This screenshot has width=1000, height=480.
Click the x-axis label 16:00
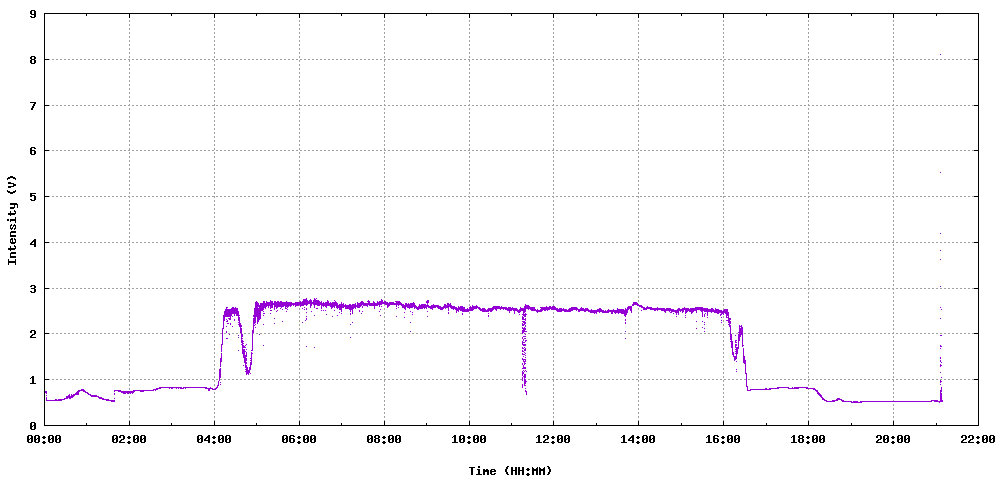tap(723, 440)
